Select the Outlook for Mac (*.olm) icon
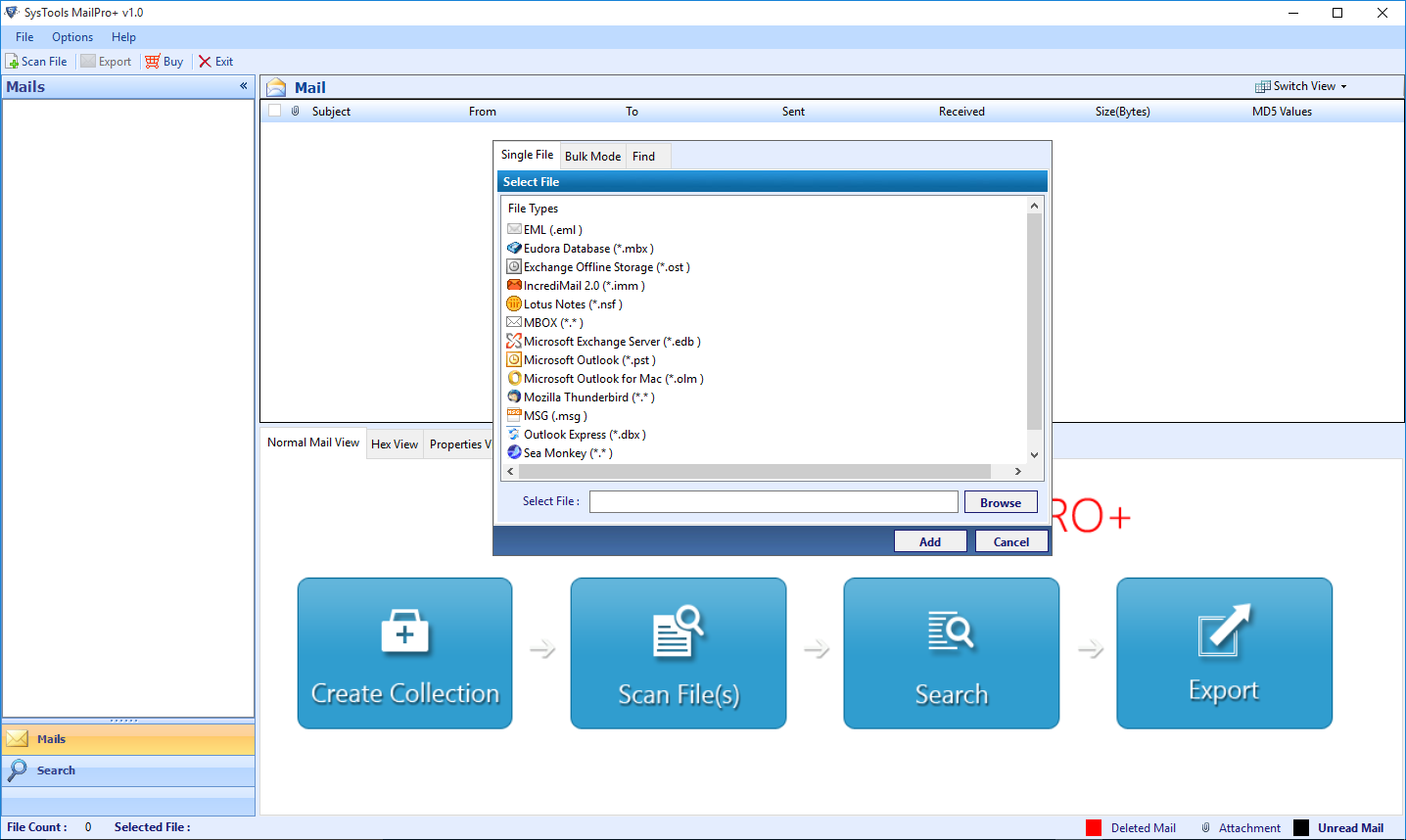The height and width of the screenshot is (840, 1406). (514, 378)
